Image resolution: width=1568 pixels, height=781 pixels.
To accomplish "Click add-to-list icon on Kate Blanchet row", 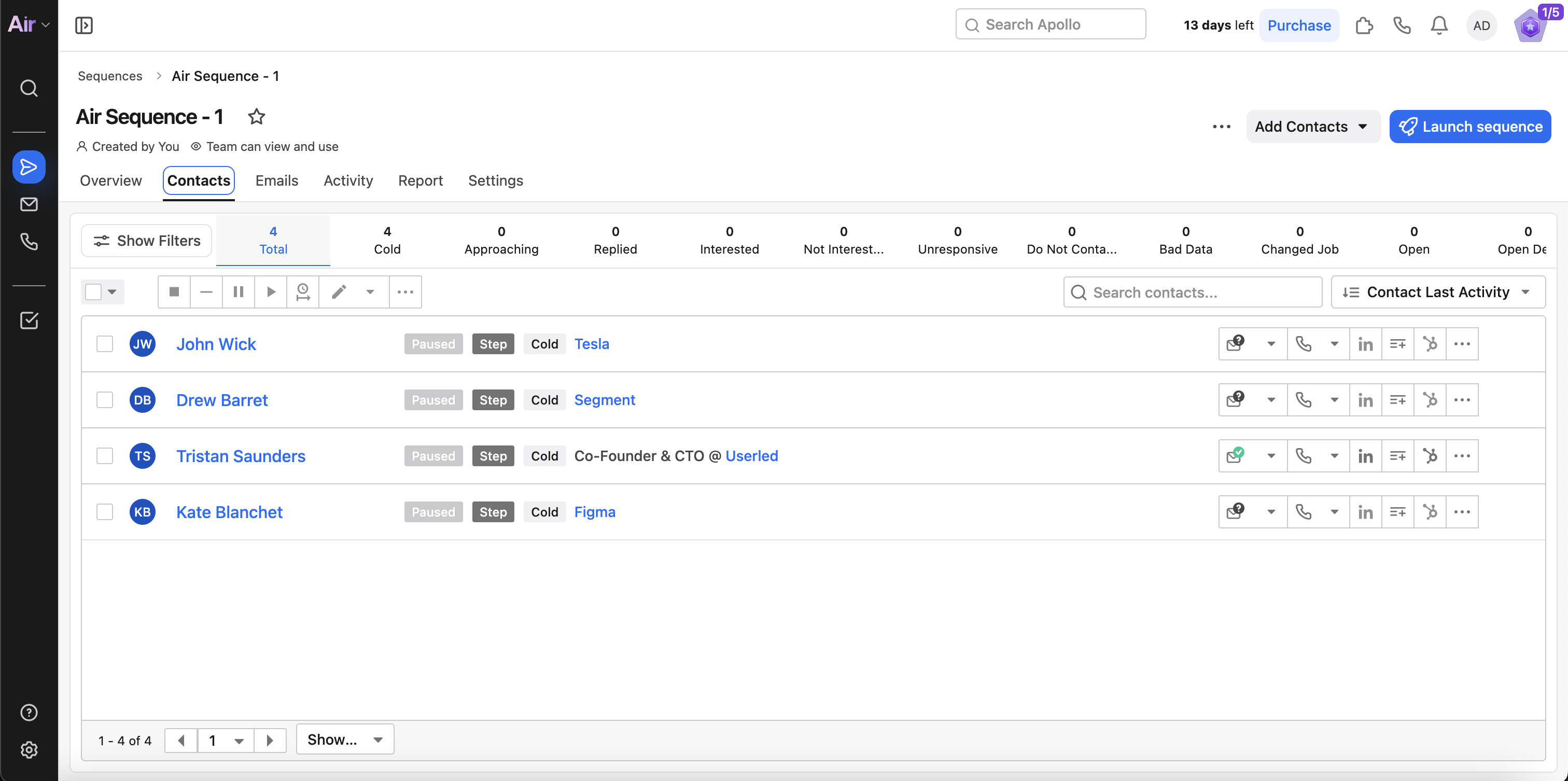I will [1397, 512].
